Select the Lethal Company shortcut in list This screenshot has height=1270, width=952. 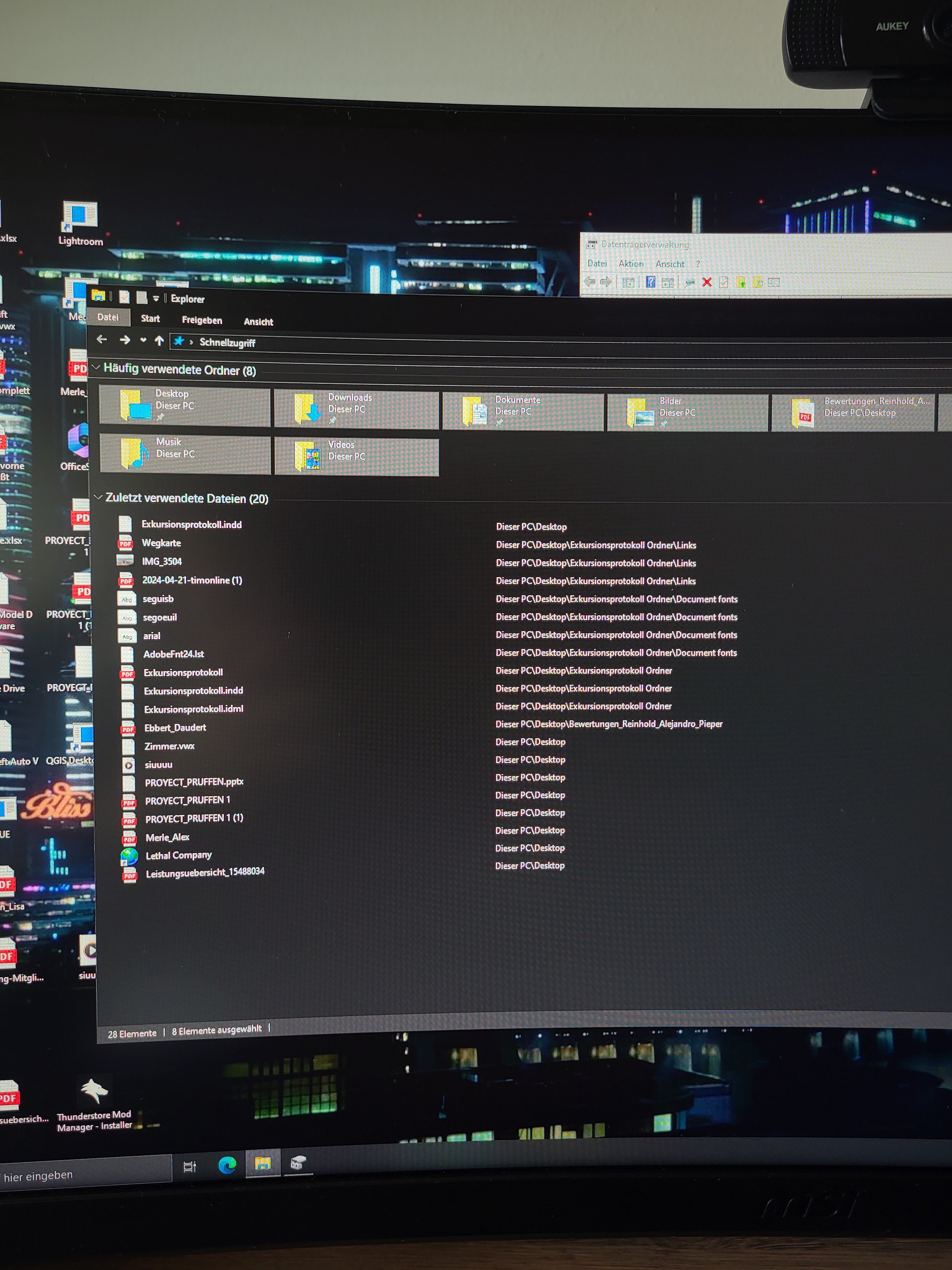click(178, 855)
